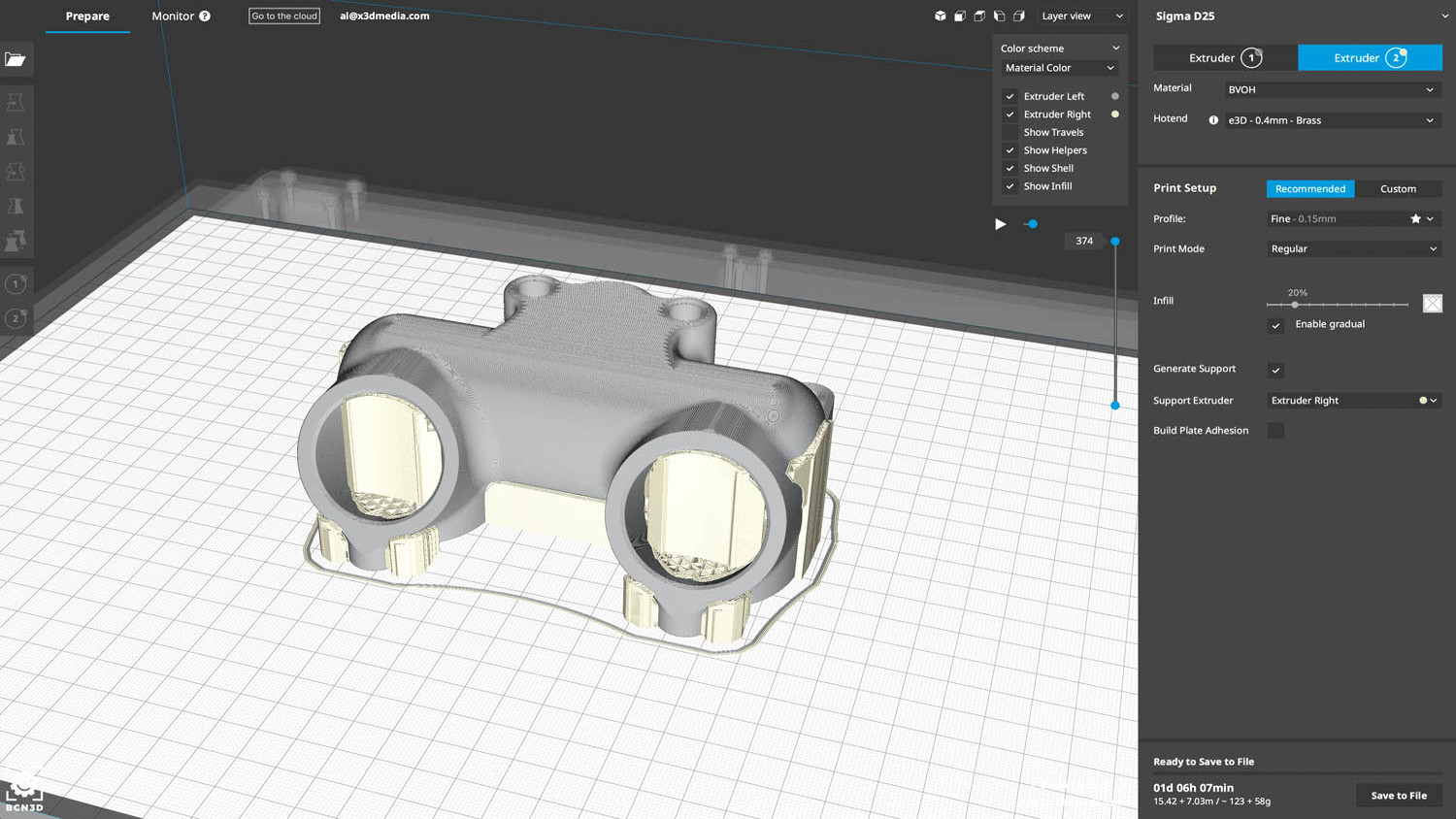The image size is (1456, 819).
Task: Open the Material BVOH dropdown
Action: (1330, 89)
